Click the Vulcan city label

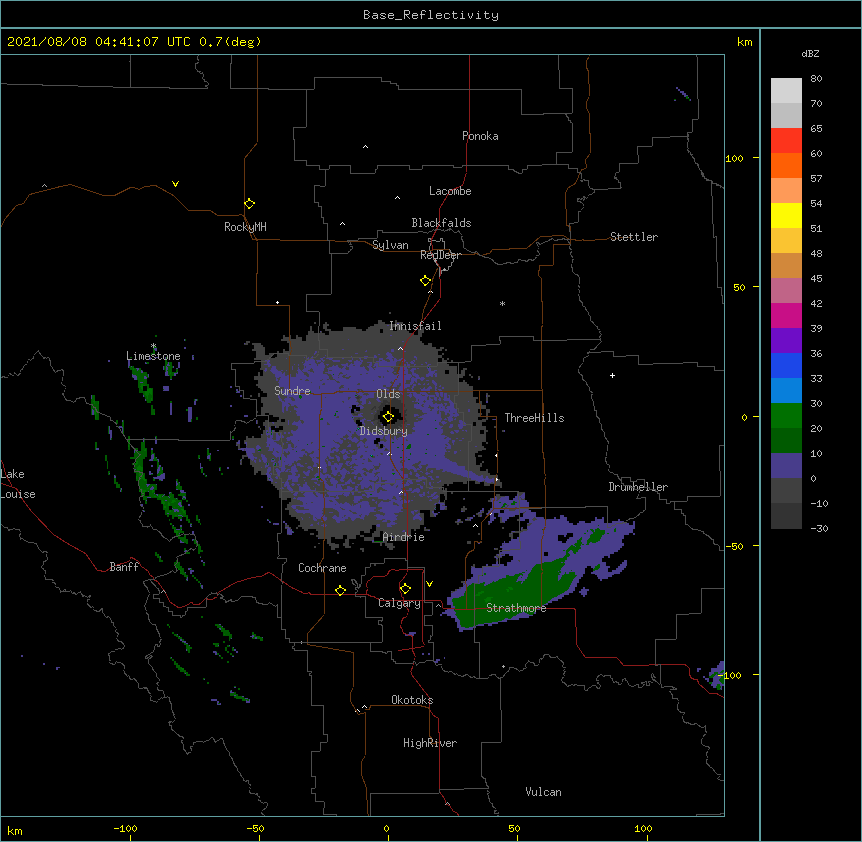coord(543,792)
